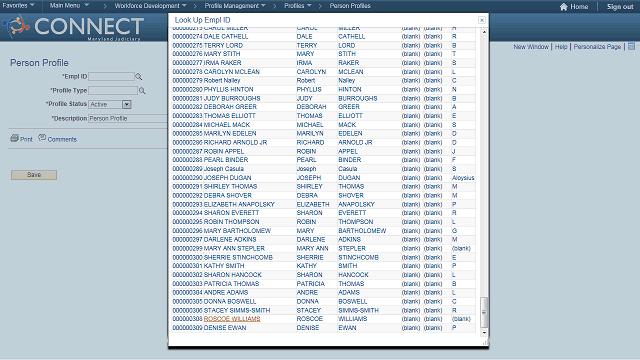Close the Look Up Empl ID dialog
The width and height of the screenshot is (640, 360).
(x=482, y=20)
